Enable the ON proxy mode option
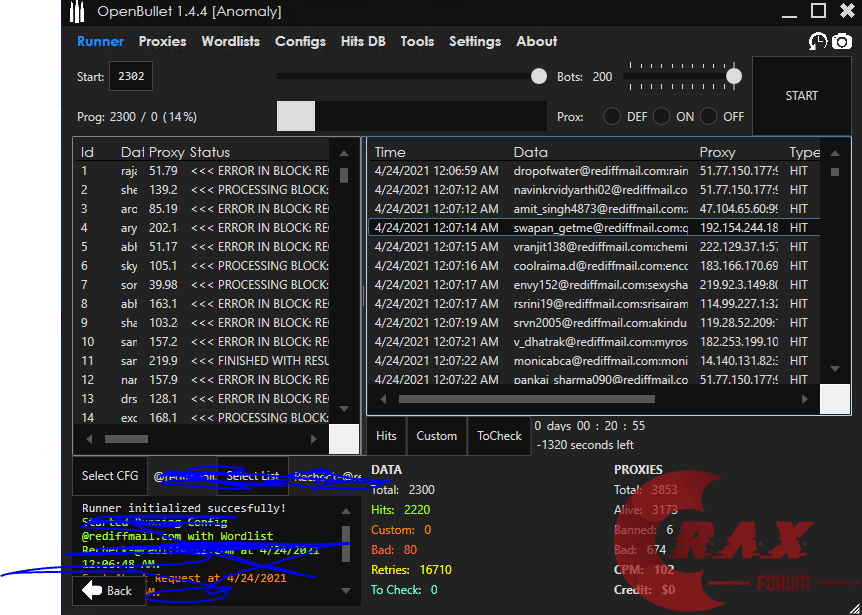This screenshot has width=862, height=615. [661, 116]
